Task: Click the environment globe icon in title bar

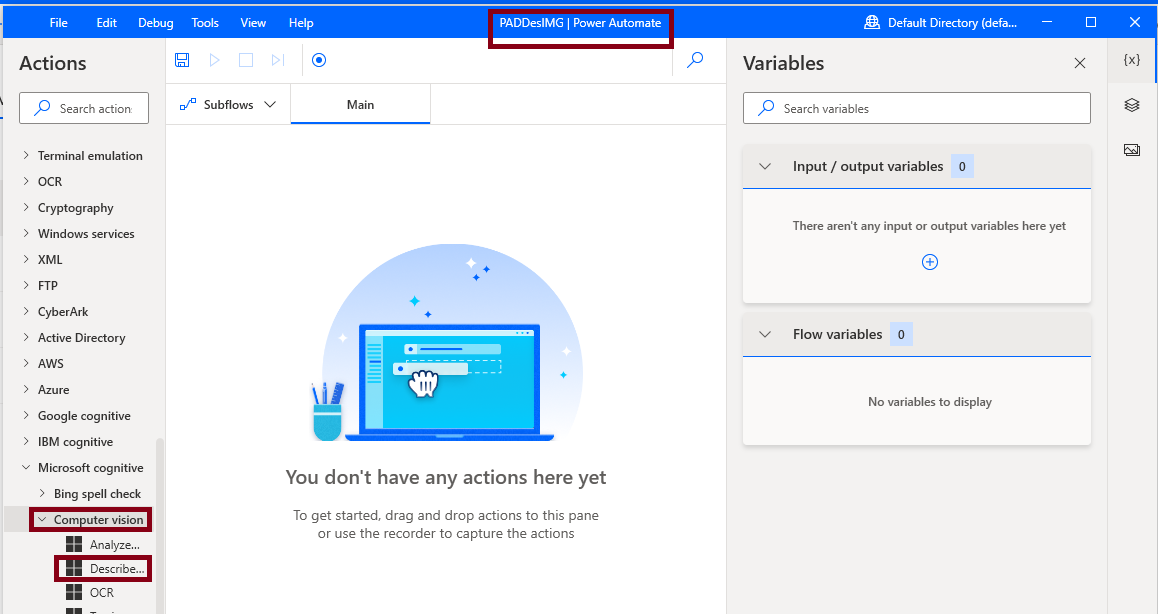Action: point(872,23)
